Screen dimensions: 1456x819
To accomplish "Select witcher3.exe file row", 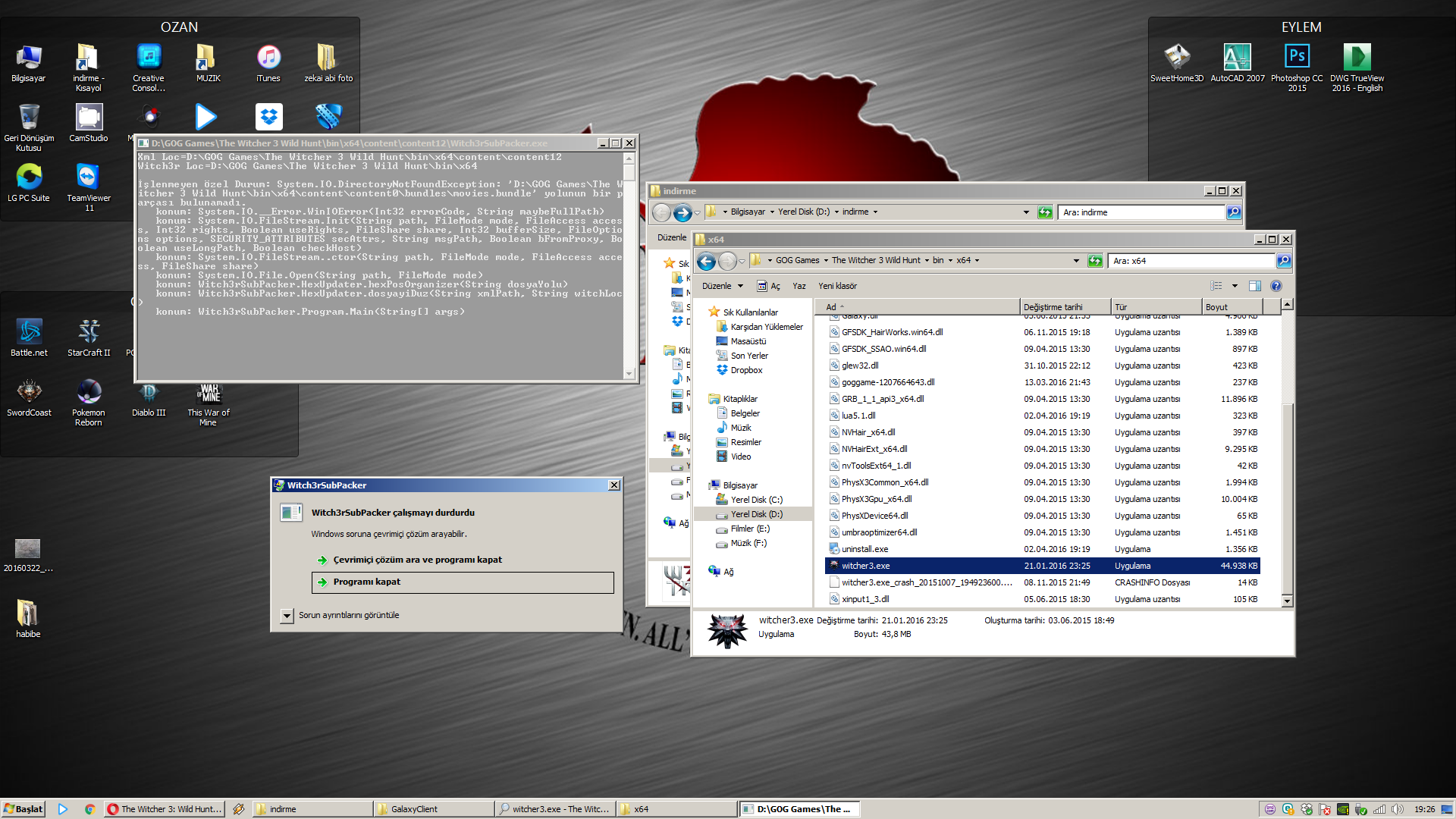I will (1042, 566).
